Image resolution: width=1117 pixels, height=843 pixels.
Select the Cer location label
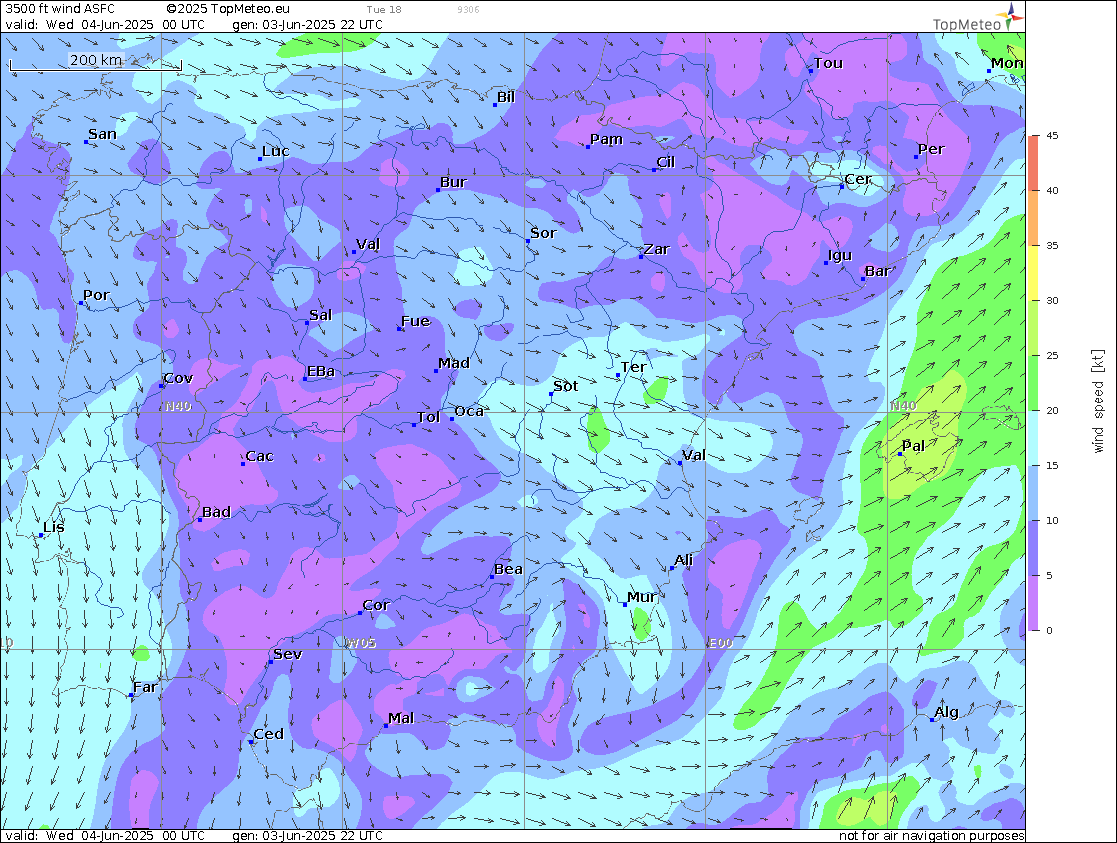[858, 179]
